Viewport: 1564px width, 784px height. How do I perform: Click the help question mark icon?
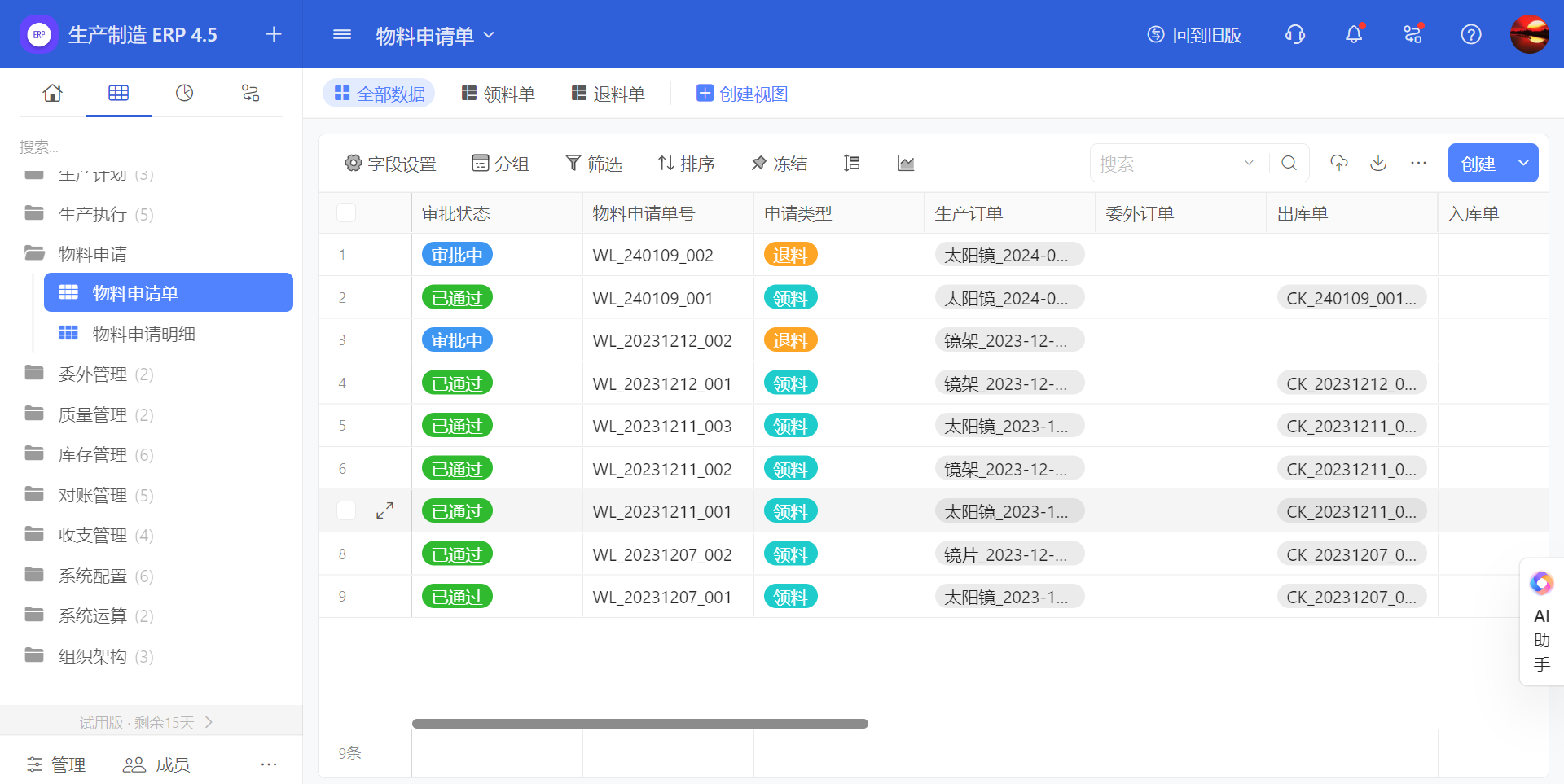(x=1470, y=34)
